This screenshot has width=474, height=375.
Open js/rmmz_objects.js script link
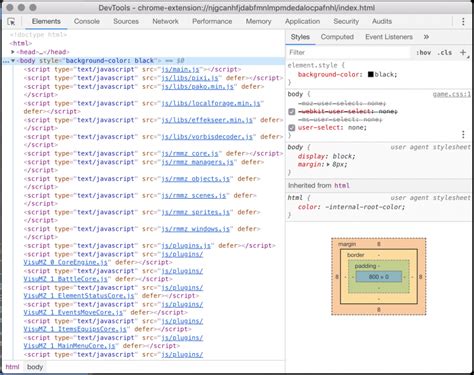(196, 179)
